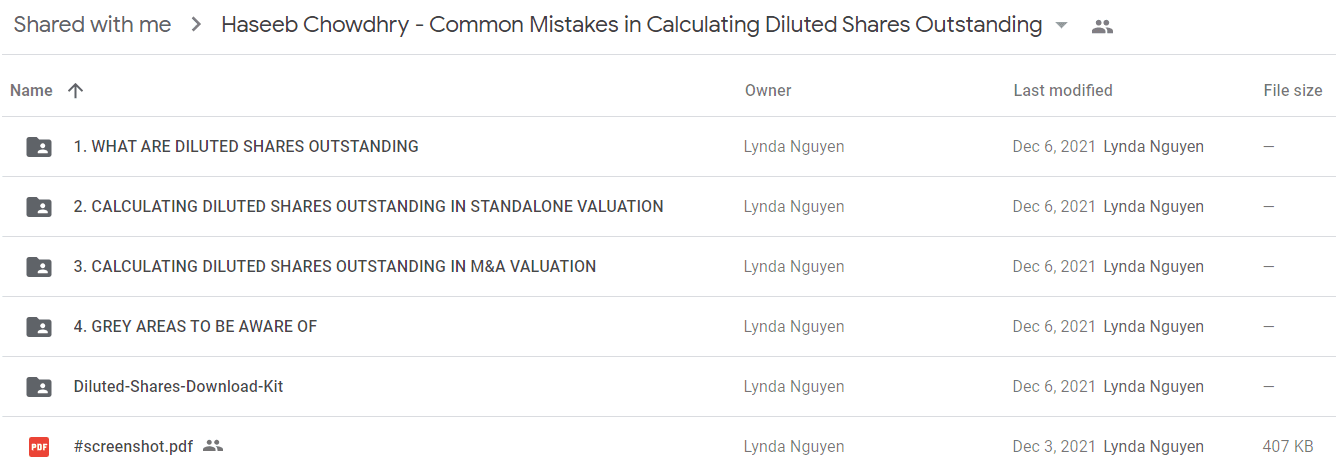Viewport: 1336px width, 473px height.
Task: Click the Diluted-Shares-Download-Kit folder icon
Action: point(39,387)
